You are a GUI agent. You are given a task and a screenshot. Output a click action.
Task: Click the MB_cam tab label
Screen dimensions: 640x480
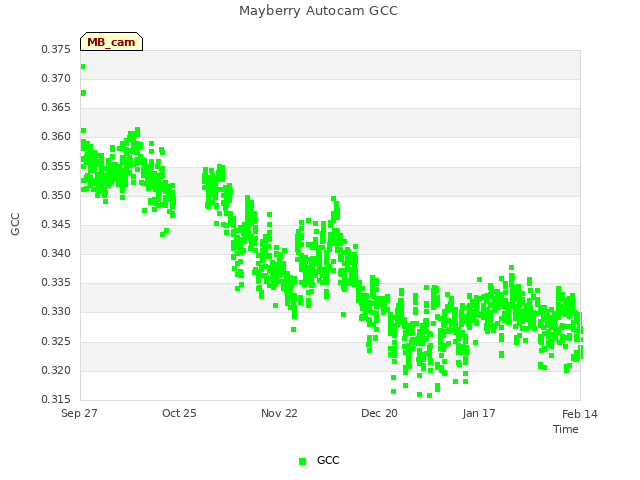click(x=111, y=42)
